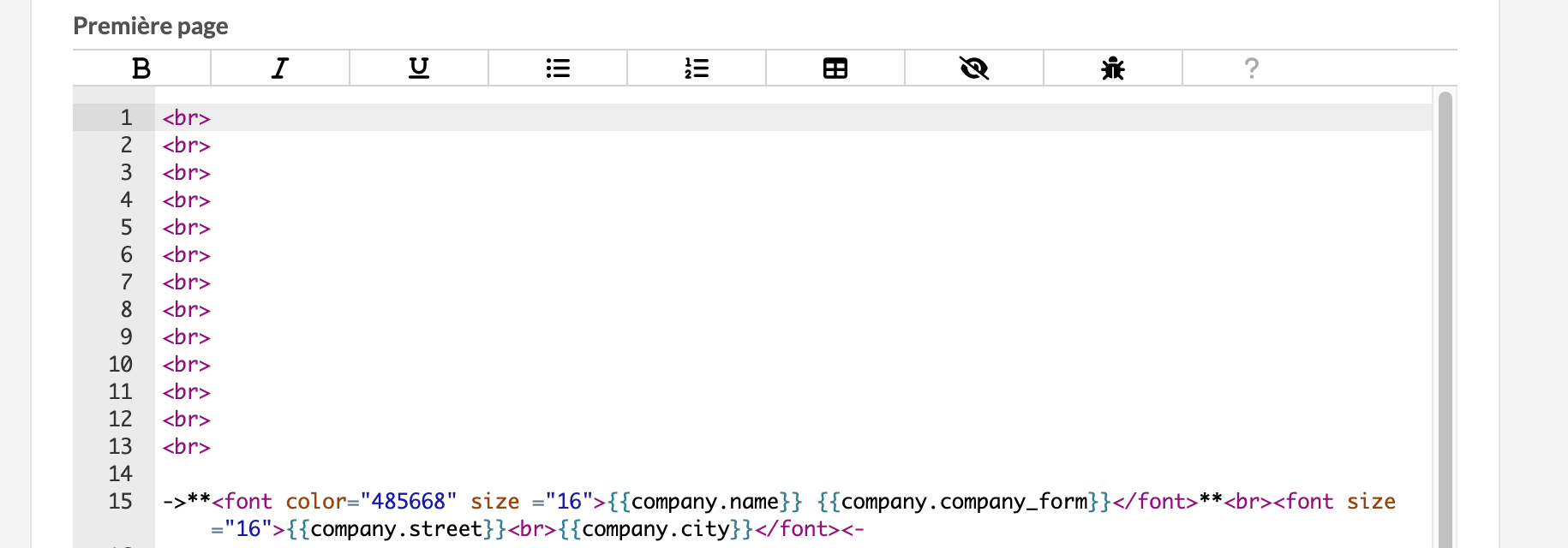Place cursor on <br> tag in line 1

(187, 117)
